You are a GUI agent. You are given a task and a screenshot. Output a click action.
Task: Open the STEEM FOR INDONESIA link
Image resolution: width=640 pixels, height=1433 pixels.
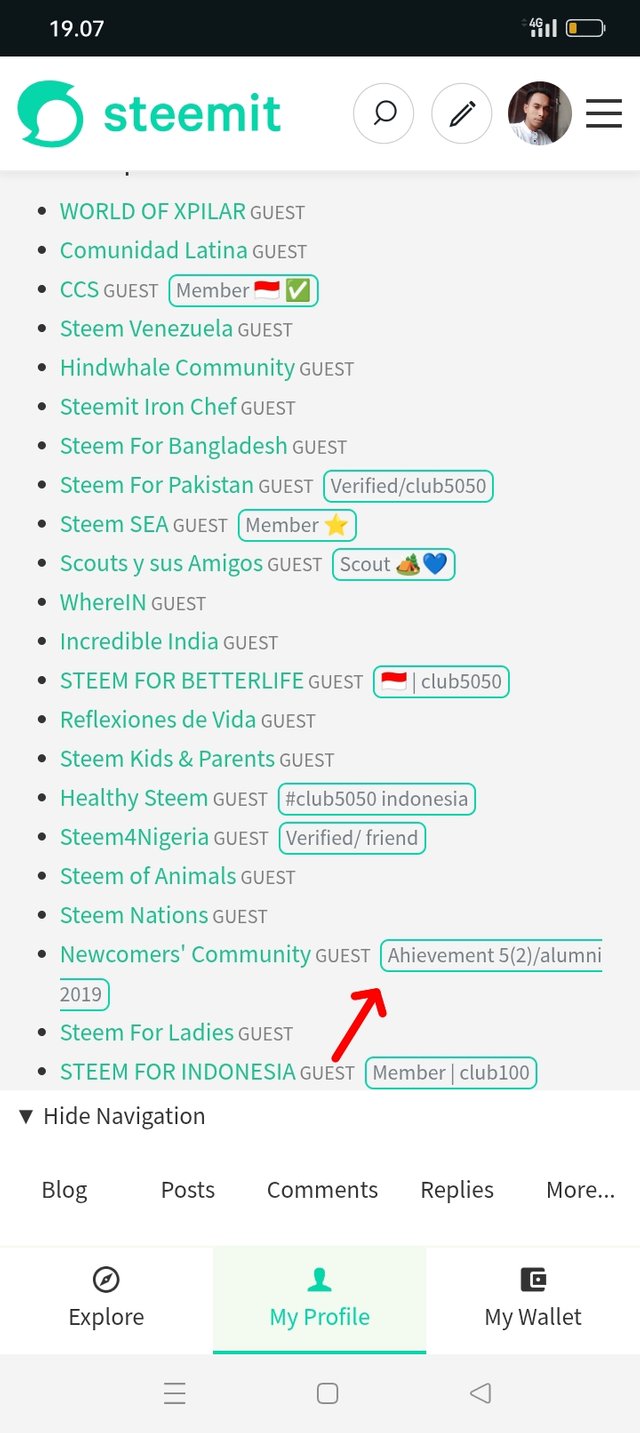[x=177, y=1071]
